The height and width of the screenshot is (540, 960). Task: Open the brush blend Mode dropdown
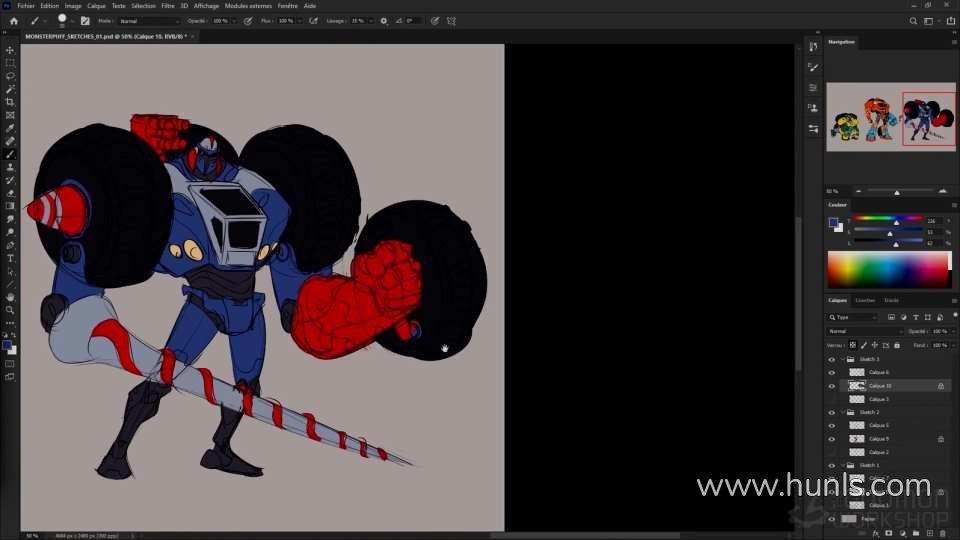(148, 21)
